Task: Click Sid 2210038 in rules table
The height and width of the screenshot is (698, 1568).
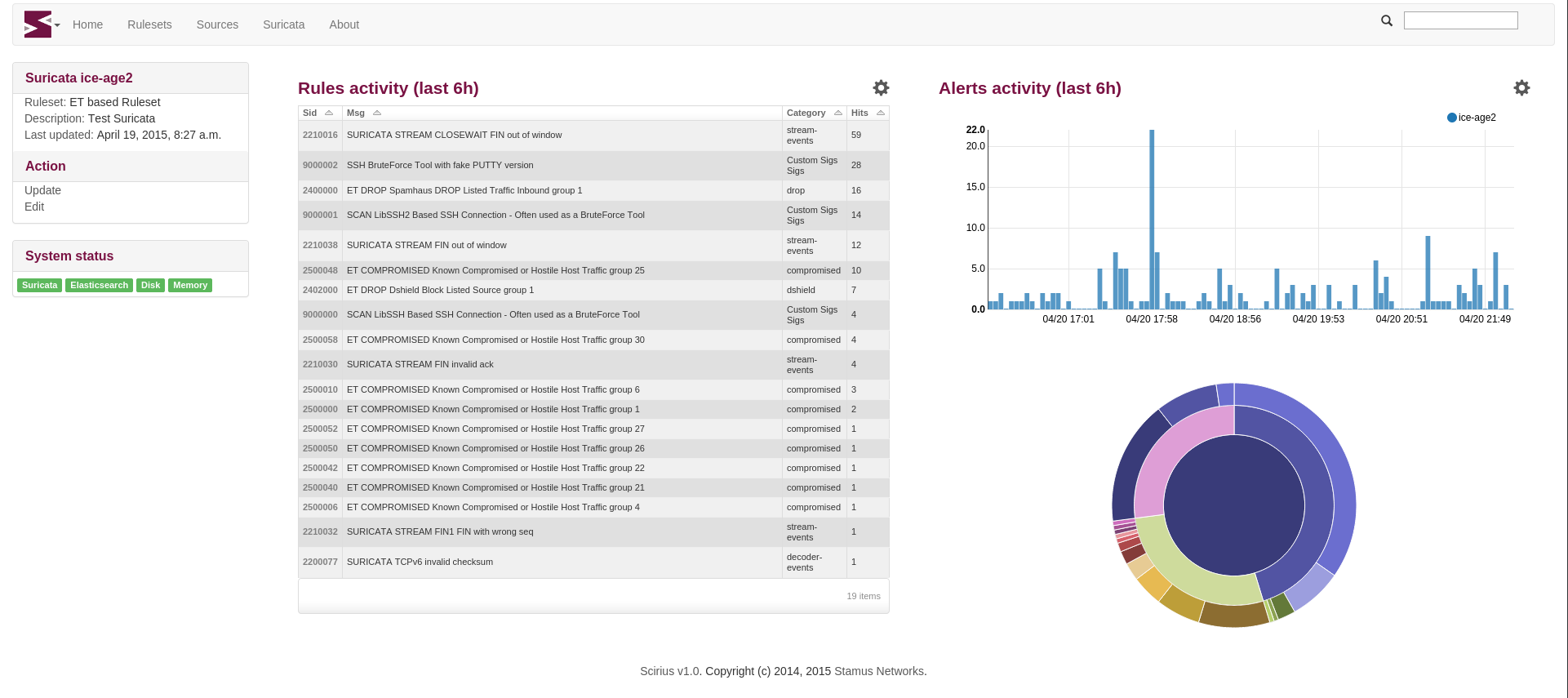Action: [x=320, y=245]
